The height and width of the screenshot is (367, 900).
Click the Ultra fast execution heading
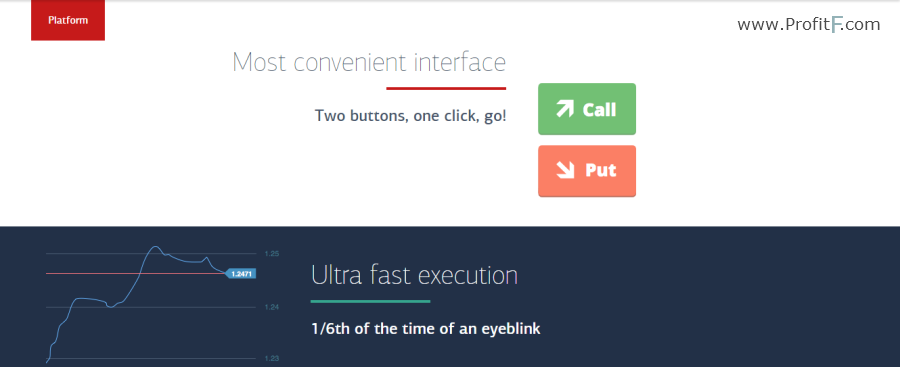[x=414, y=275]
